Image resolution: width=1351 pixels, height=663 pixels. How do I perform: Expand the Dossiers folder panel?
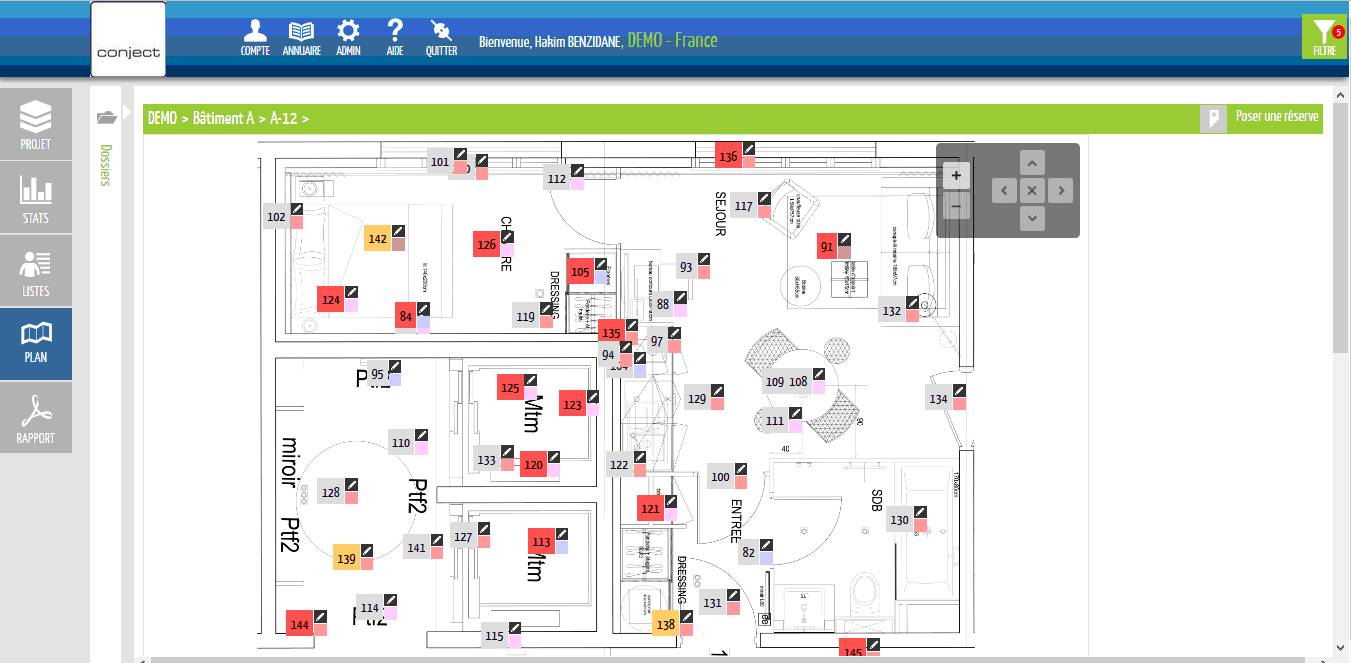(x=107, y=117)
